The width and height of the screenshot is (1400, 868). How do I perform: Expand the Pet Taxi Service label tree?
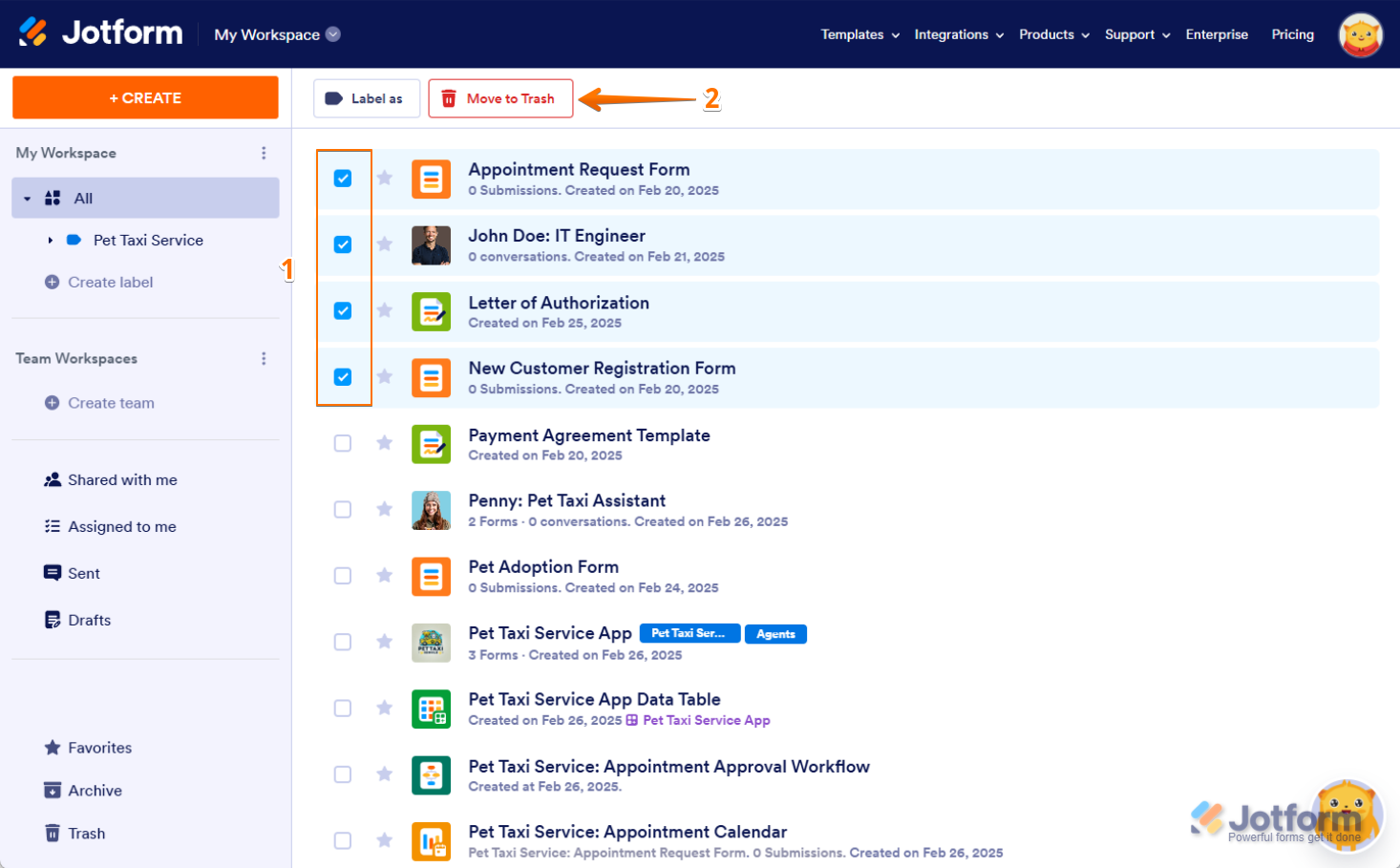point(51,241)
